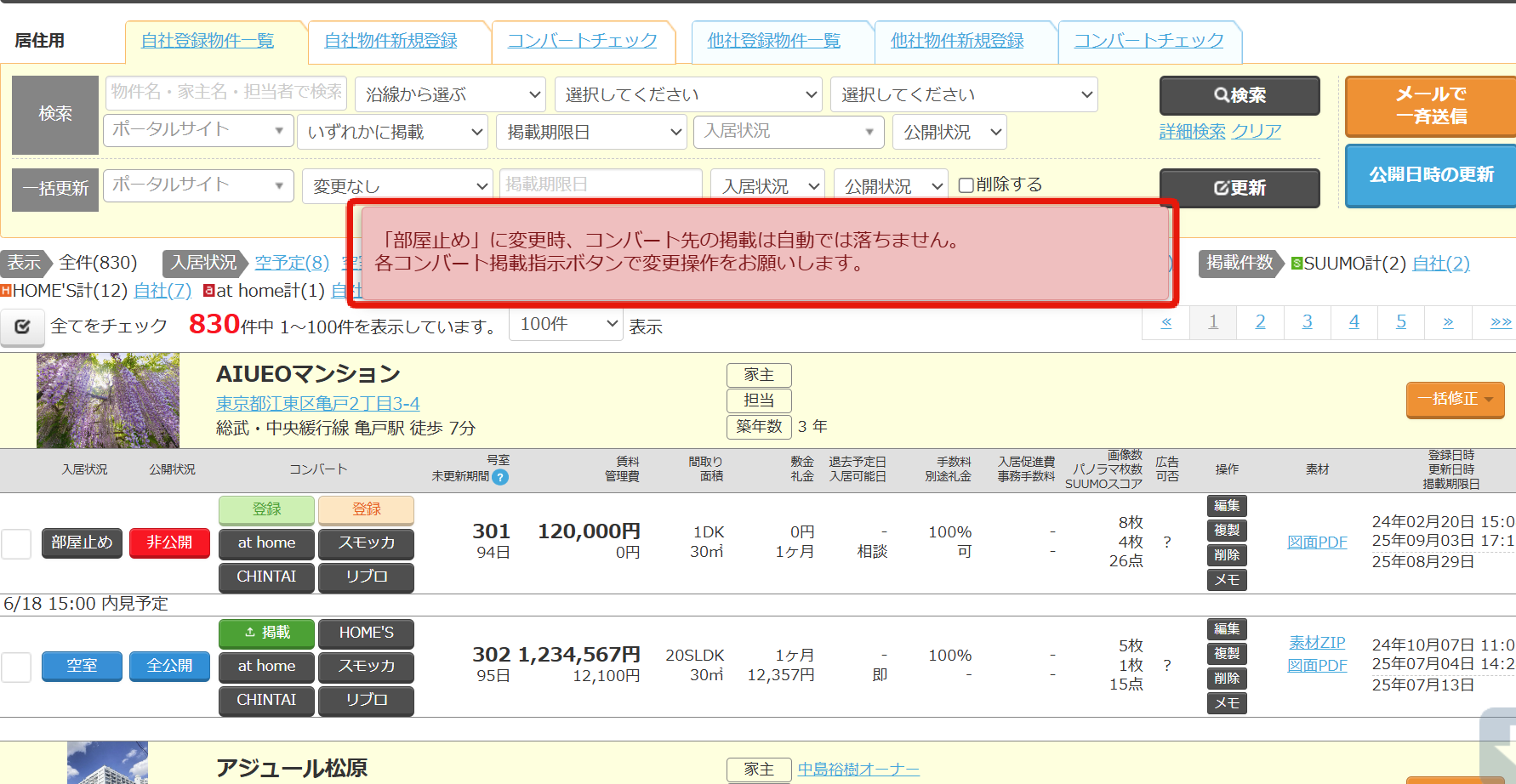This screenshot has height=784, width=1516.
Task: Click the スモッカ button in room 301 row
Action: pos(367,543)
